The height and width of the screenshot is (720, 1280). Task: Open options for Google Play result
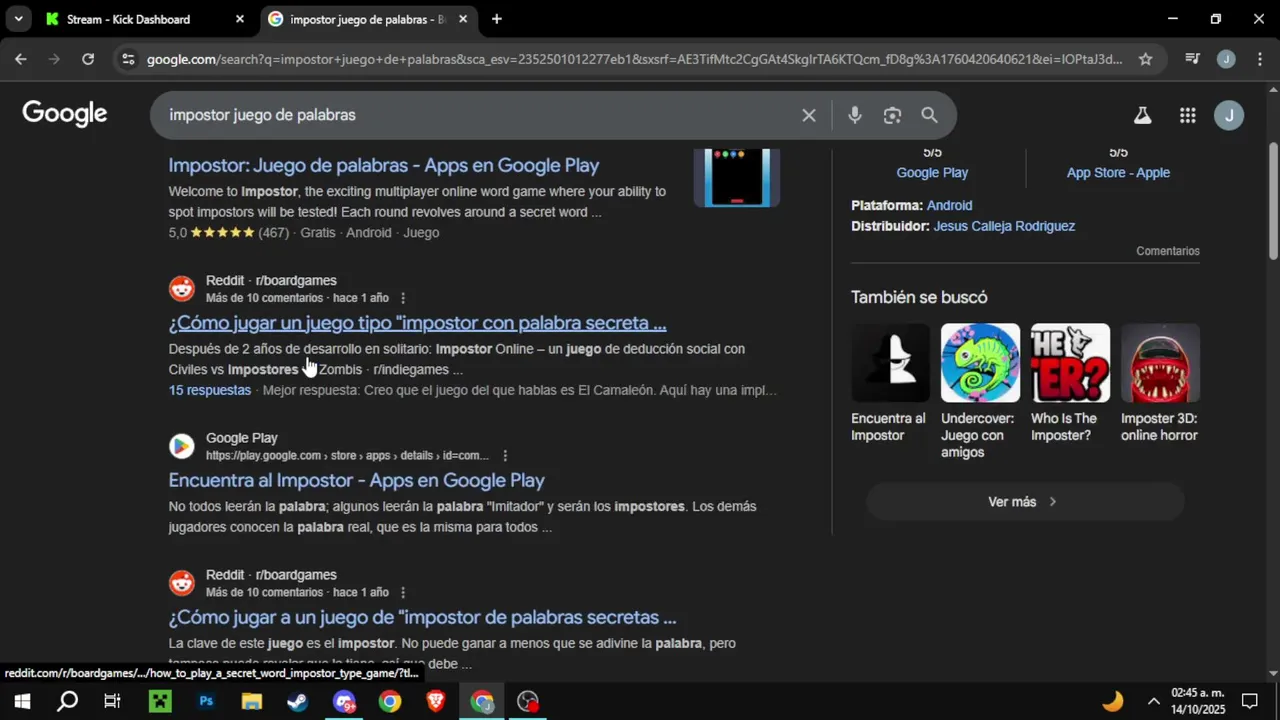[x=505, y=456]
